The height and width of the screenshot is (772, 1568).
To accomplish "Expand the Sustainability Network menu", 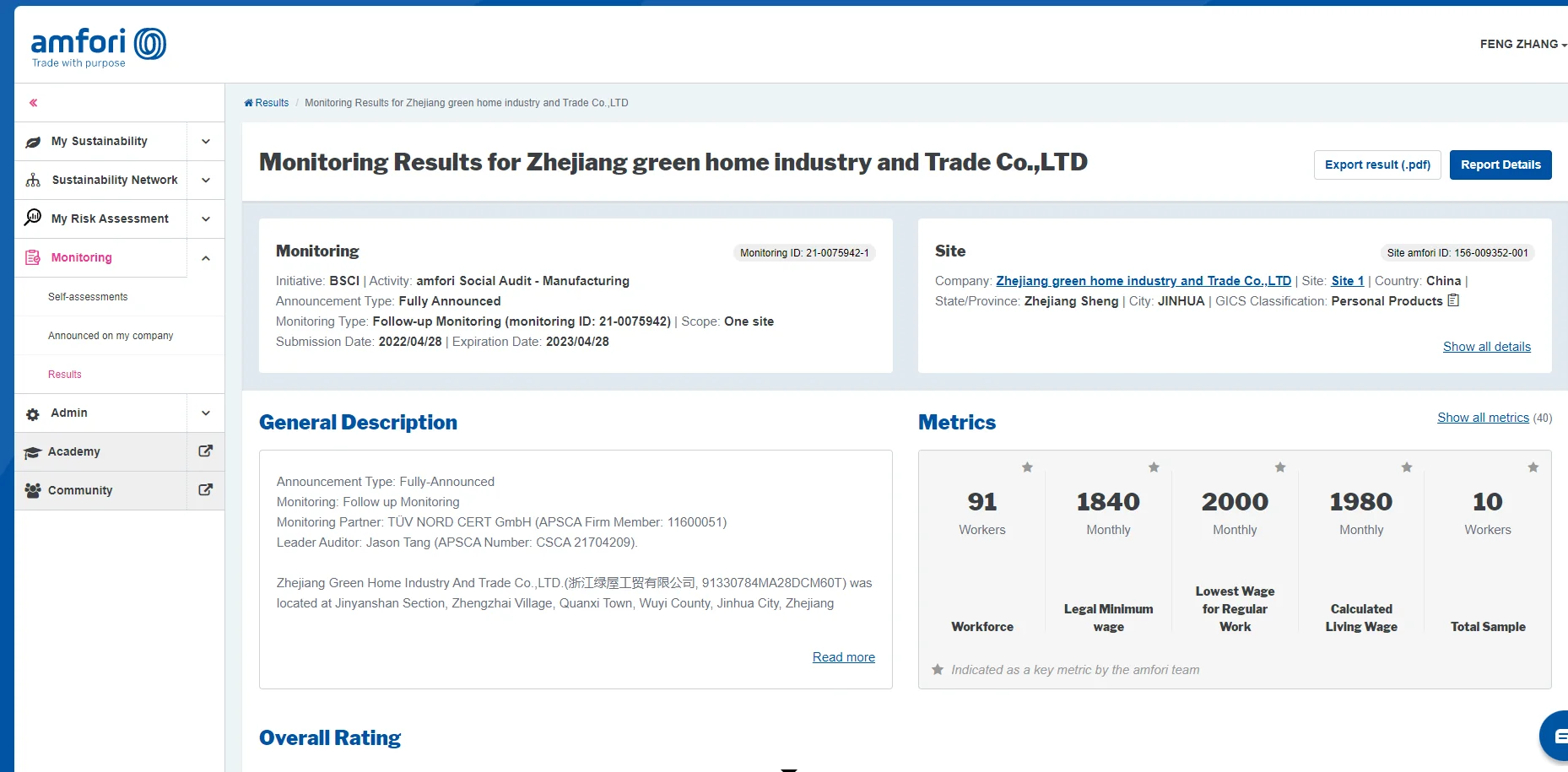I will (206, 181).
